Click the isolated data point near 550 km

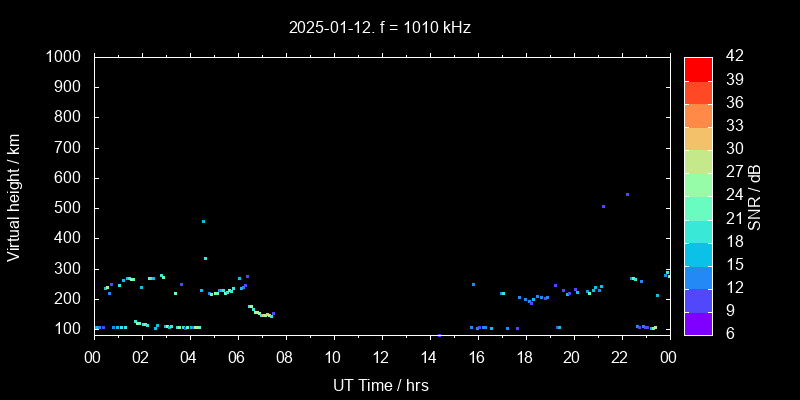coord(627,194)
